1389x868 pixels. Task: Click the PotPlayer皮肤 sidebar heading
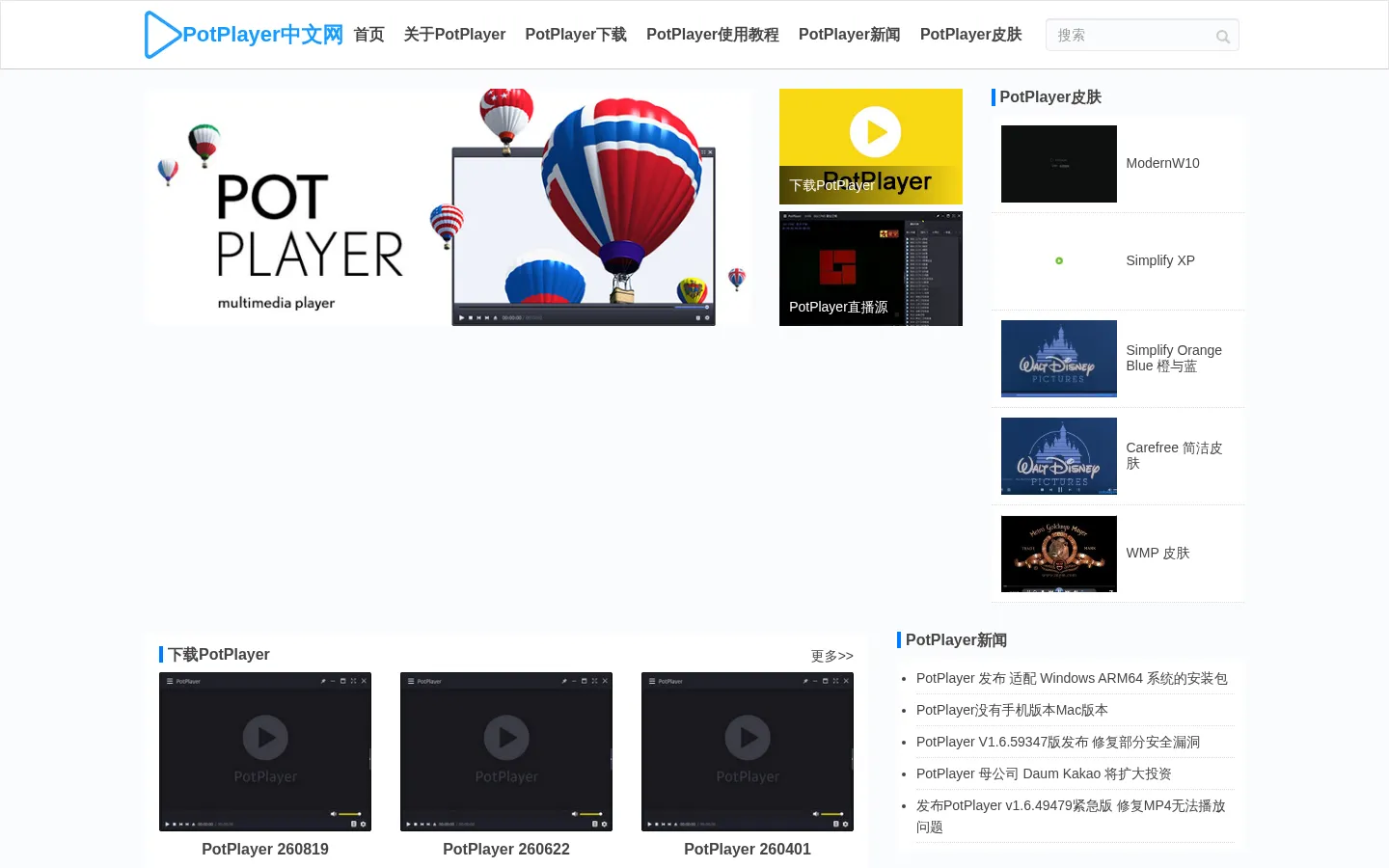tap(1050, 97)
